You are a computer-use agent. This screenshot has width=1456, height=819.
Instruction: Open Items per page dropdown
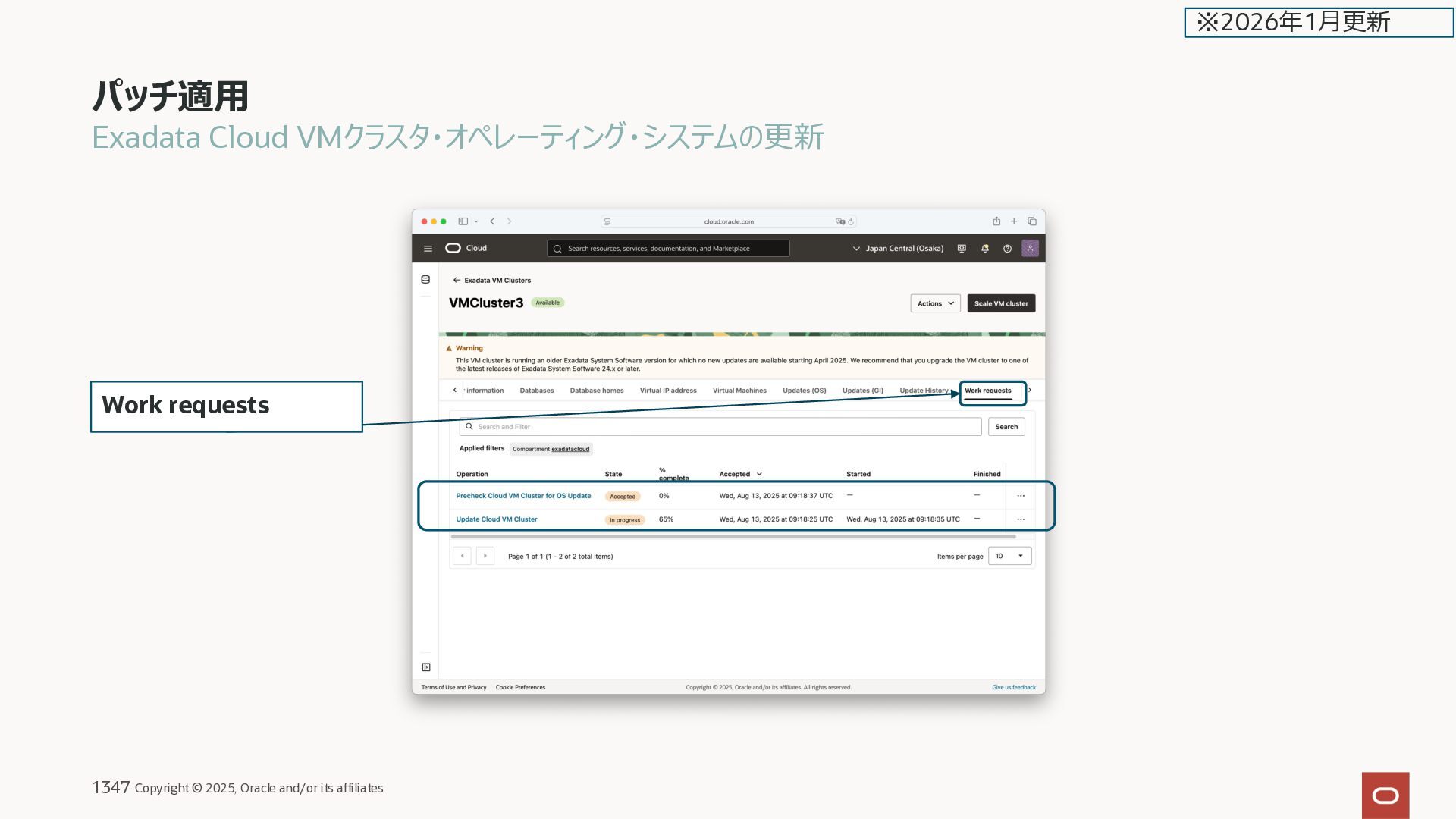point(1009,557)
